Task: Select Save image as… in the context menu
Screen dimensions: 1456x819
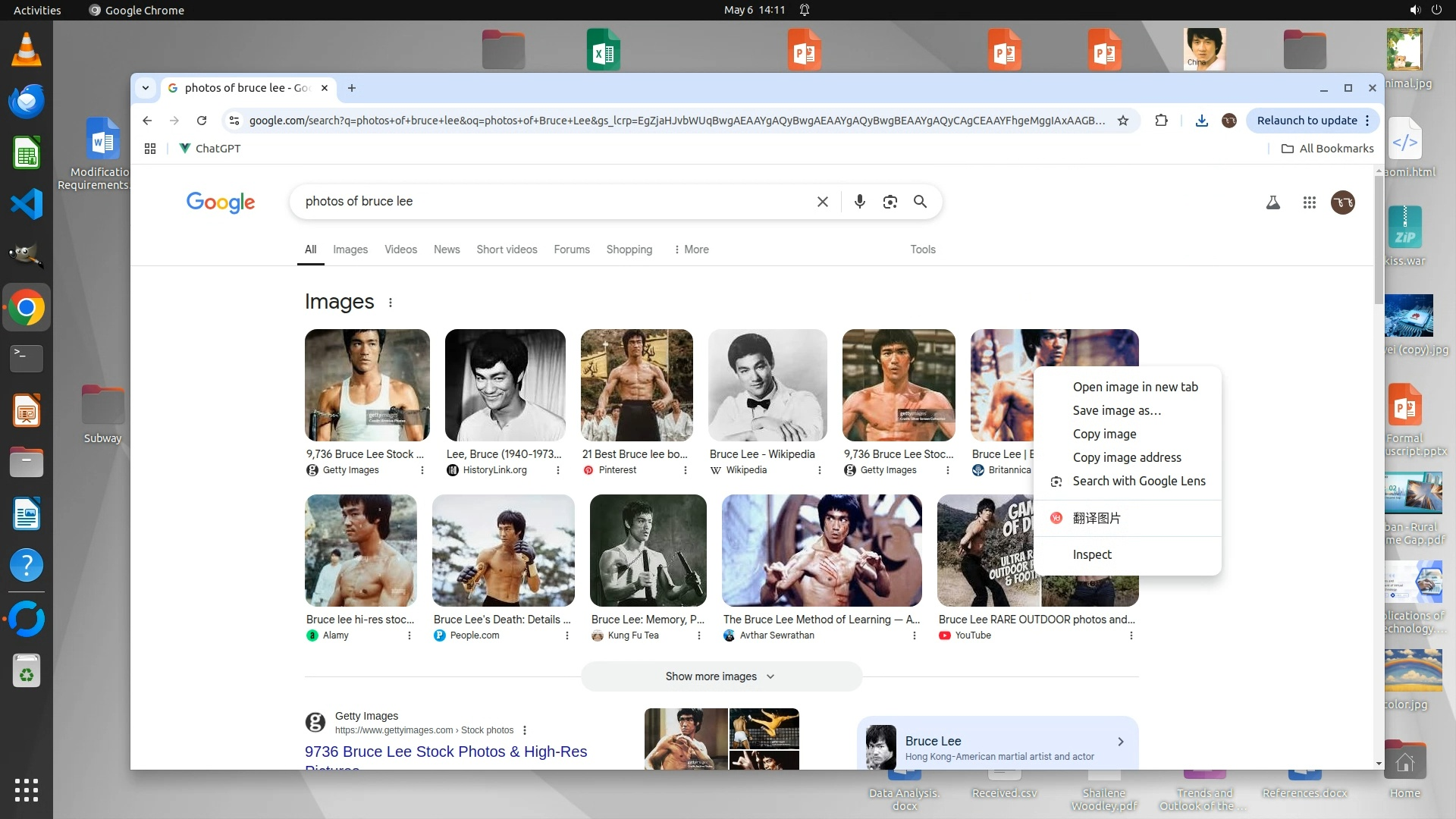Action: click(1116, 410)
